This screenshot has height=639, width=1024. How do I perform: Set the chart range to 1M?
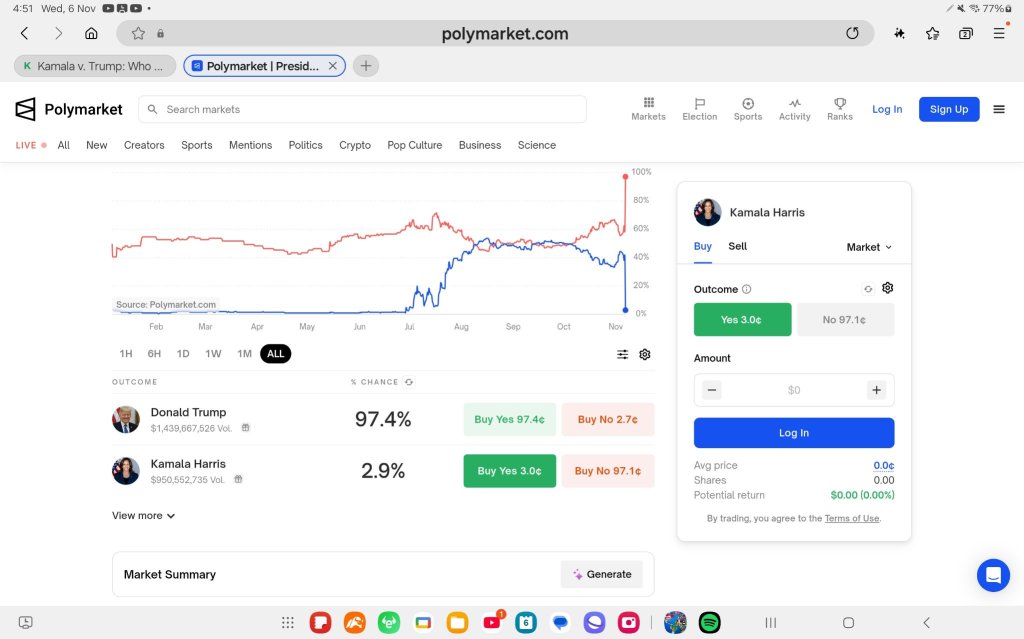click(x=244, y=353)
